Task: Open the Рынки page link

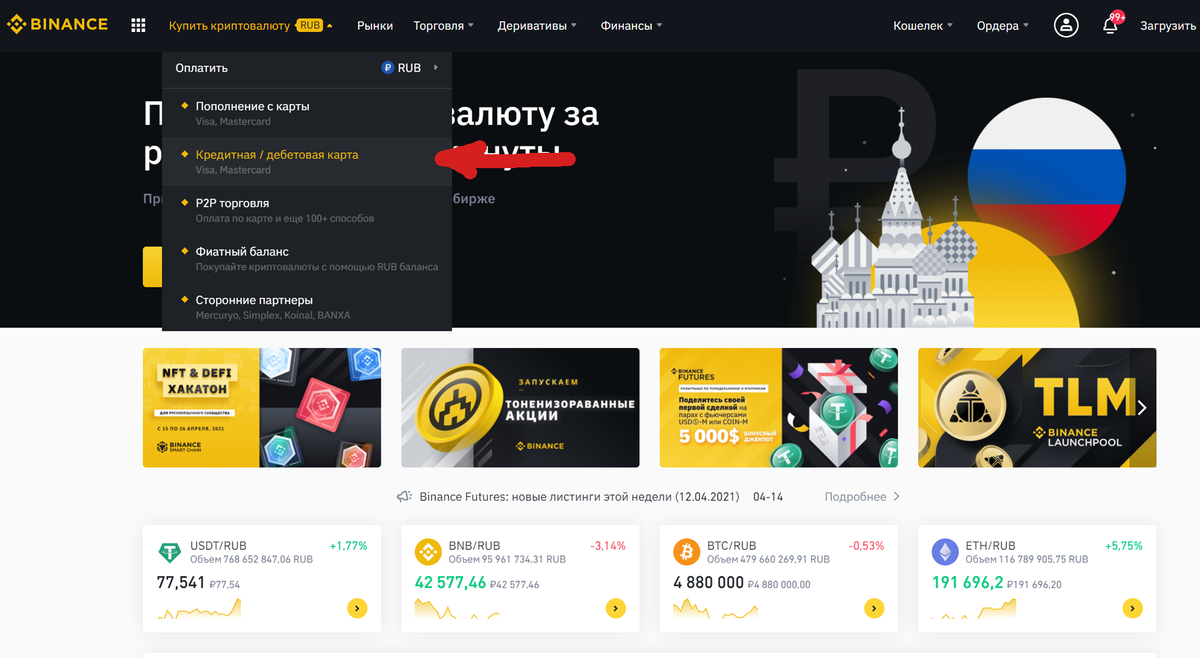Action: pos(375,25)
